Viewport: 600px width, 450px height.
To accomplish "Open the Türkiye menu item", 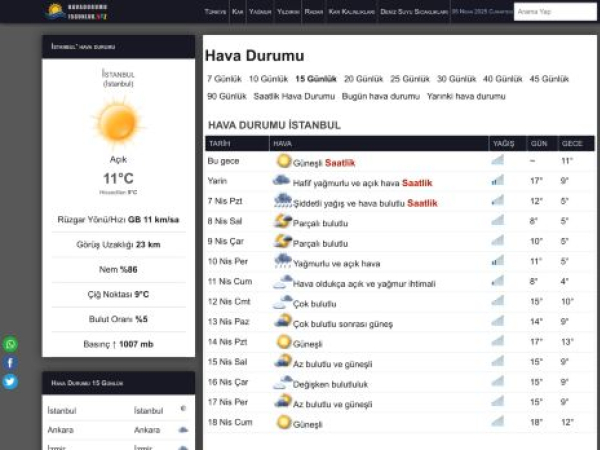I will coord(215,11).
